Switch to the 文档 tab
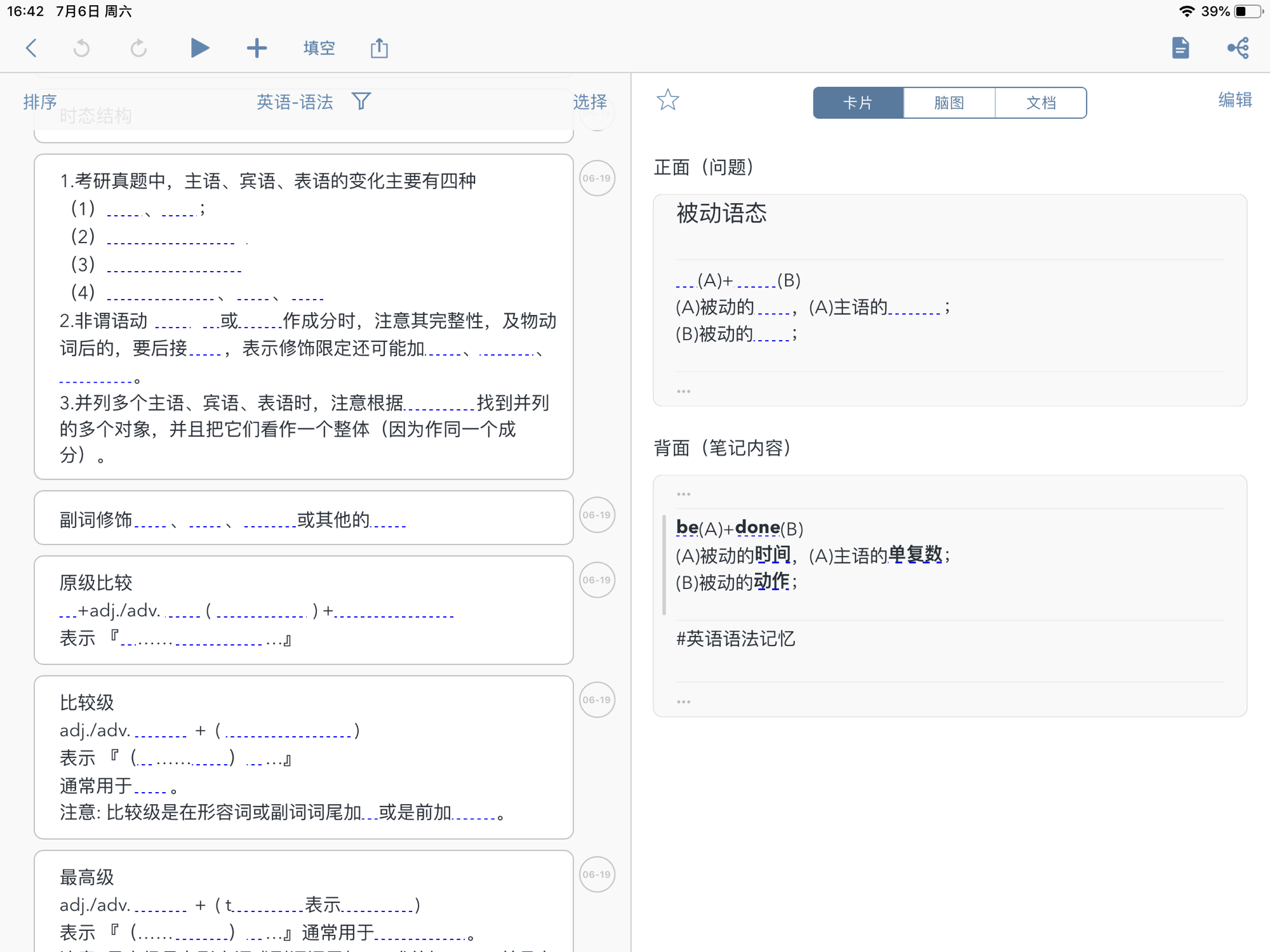Image resolution: width=1270 pixels, height=952 pixels. (x=1041, y=103)
